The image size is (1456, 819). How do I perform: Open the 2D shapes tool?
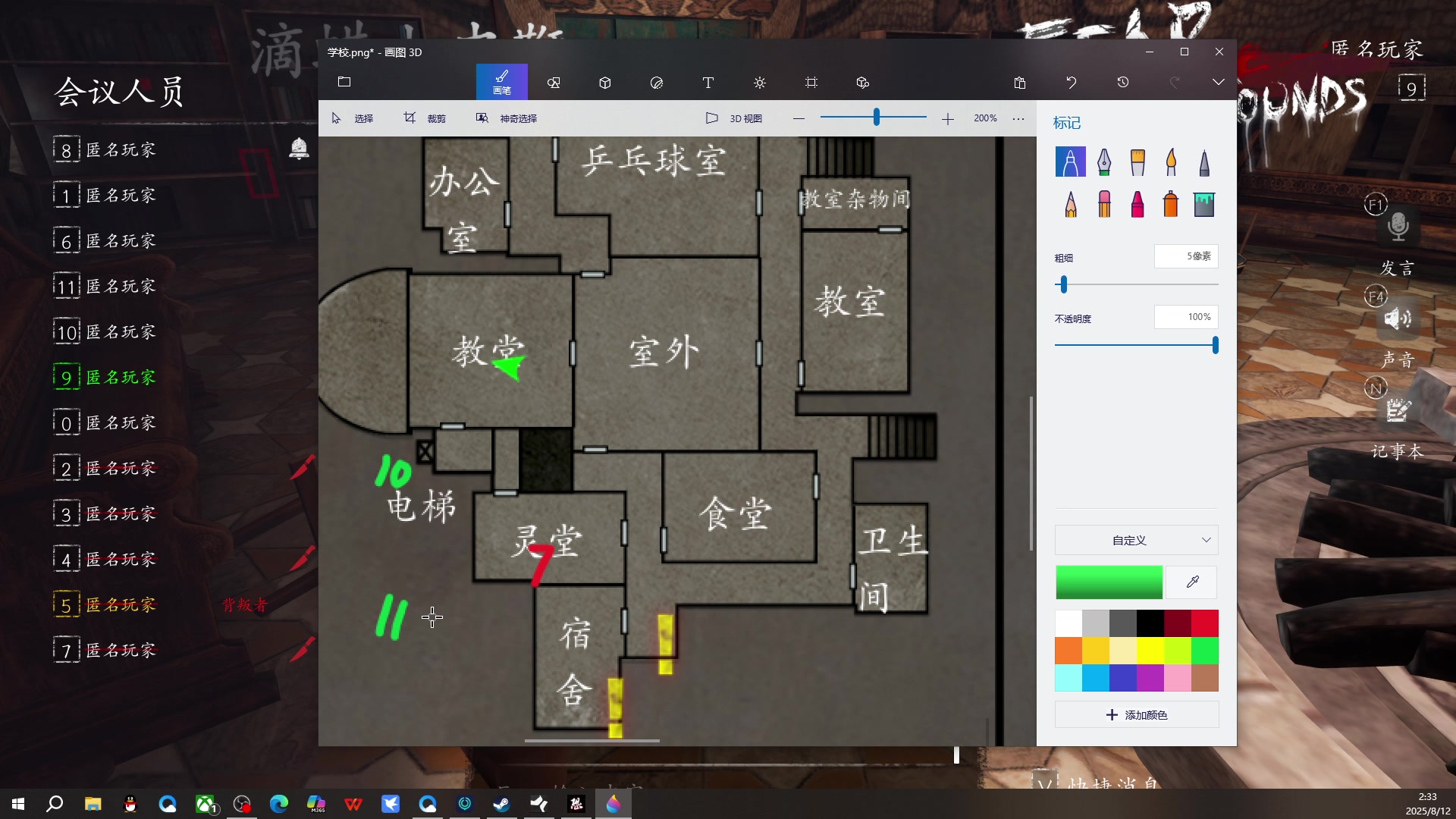(x=554, y=82)
